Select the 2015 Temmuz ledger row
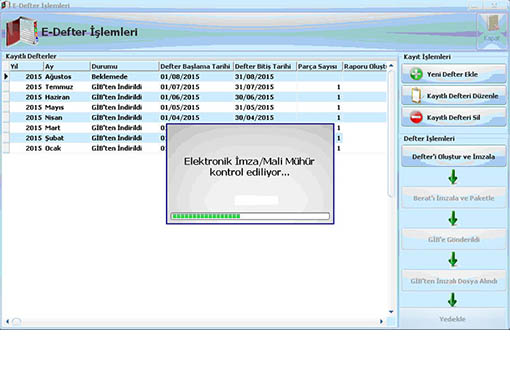 [195, 87]
